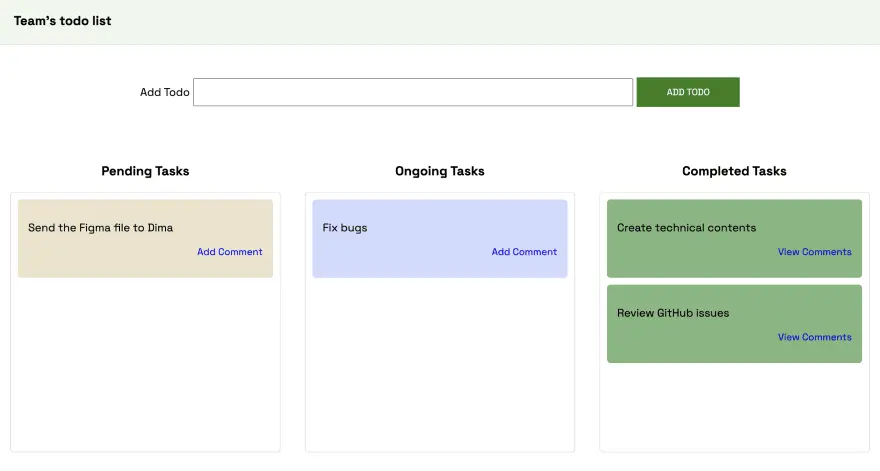Click the Completed Tasks column heading
This screenshot has height=471, width=880.
(x=734, y=171)
